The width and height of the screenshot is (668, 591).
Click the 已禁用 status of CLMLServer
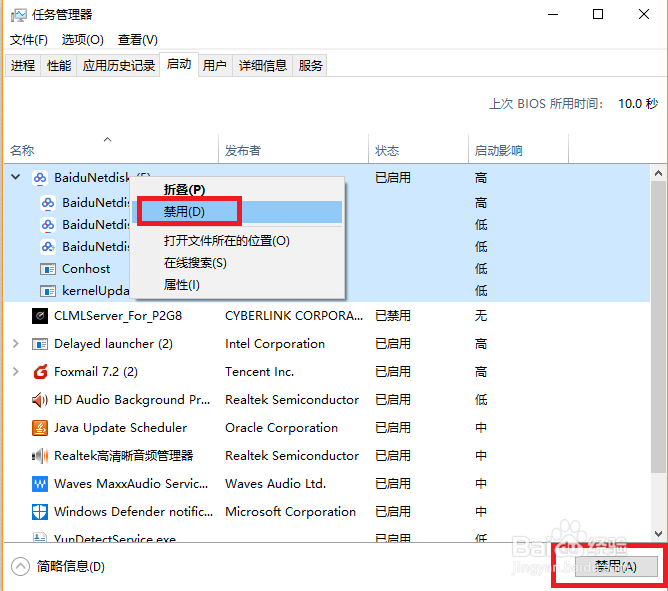click(393, 316)
